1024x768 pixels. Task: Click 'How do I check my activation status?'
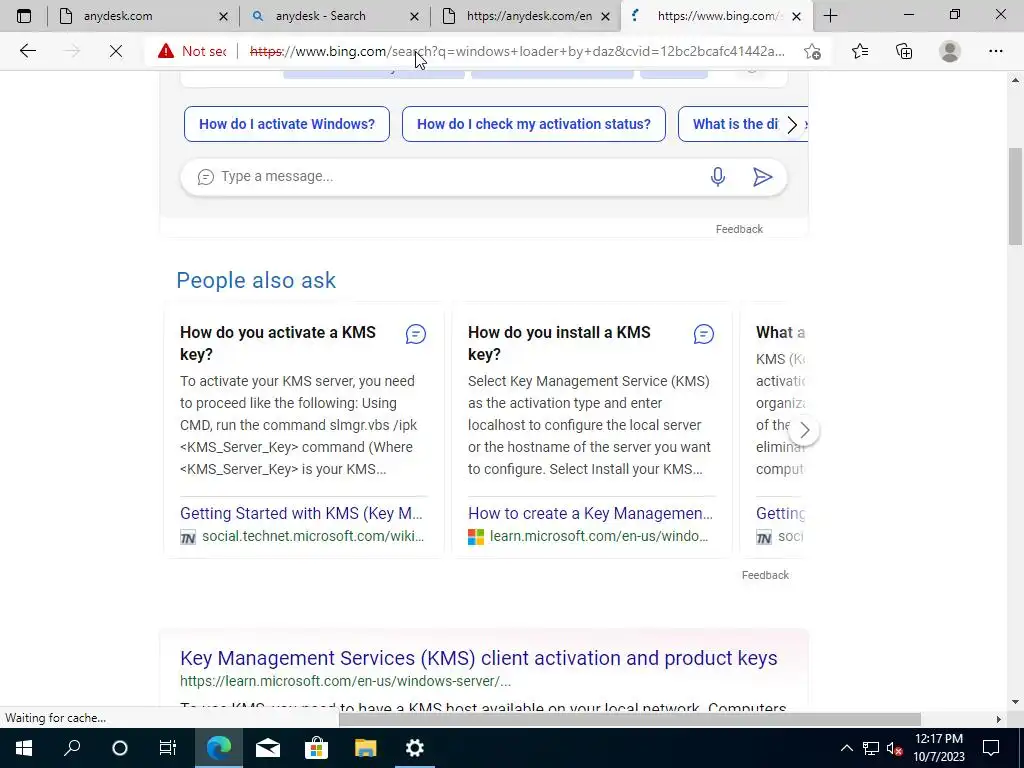(534, 124)
